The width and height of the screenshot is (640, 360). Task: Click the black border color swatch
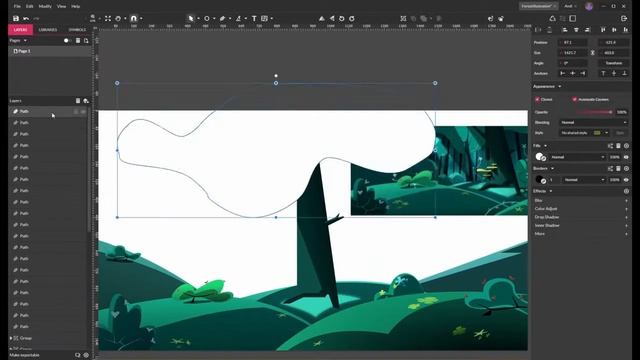coord(540,180)
